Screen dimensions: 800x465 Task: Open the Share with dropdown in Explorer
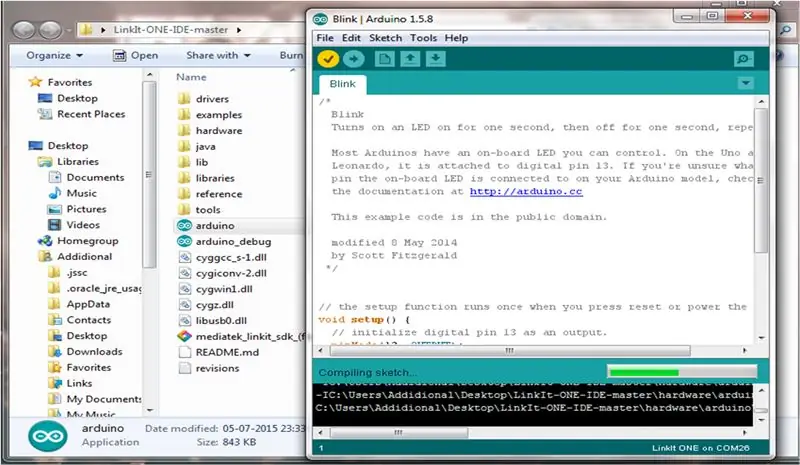tap(218, 55)
